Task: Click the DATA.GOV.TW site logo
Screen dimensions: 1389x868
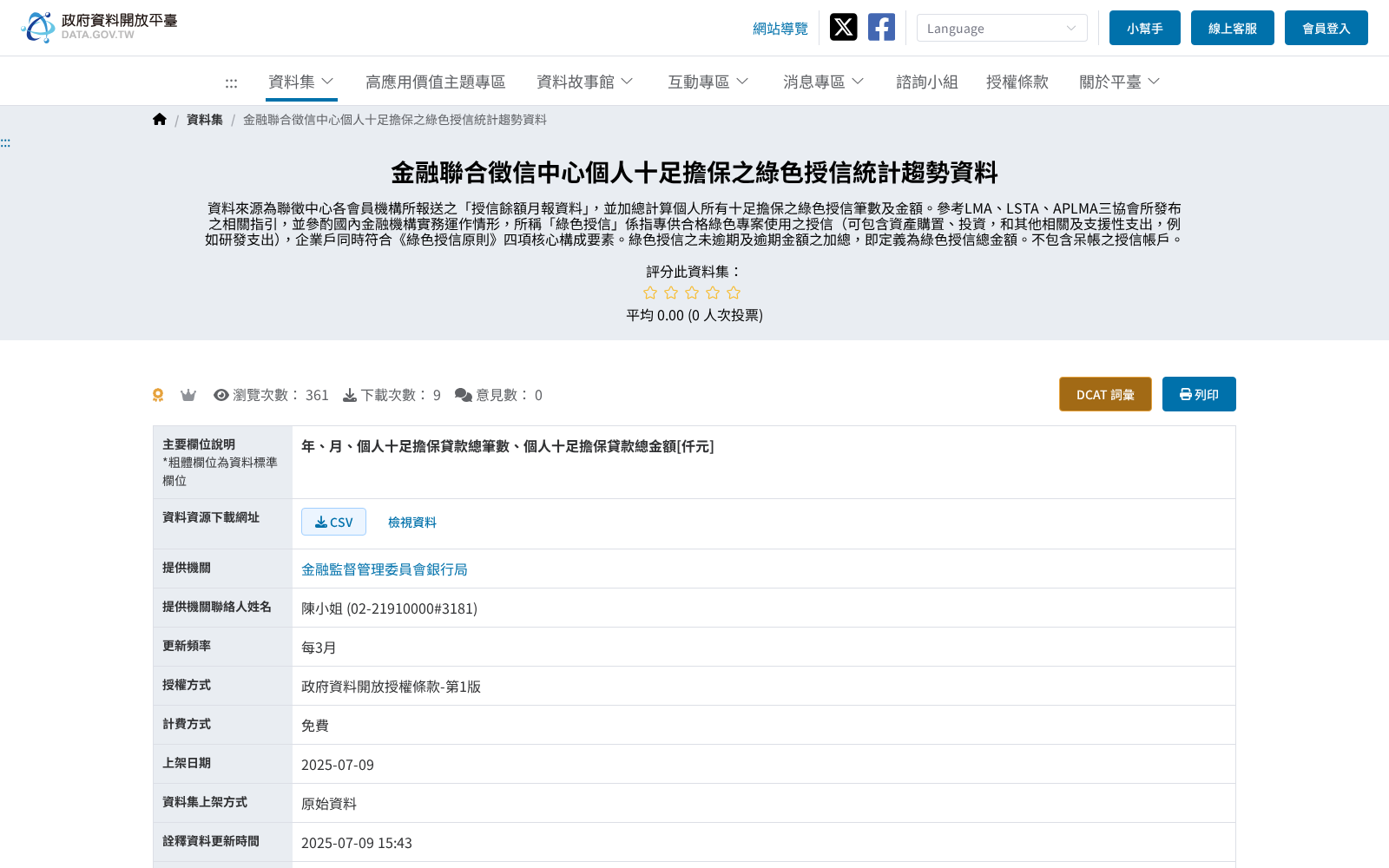Action: point(99,27)
